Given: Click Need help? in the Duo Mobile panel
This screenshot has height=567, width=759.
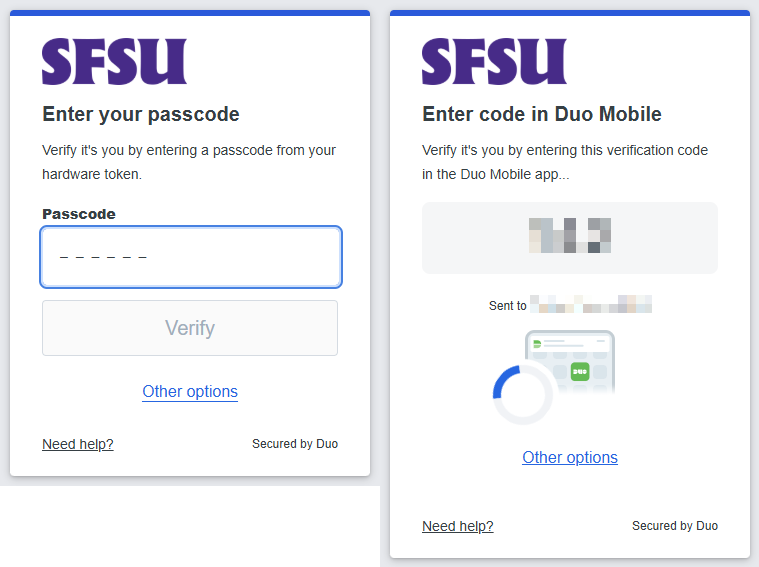Looking at the screenshot, I should [457, 526].
